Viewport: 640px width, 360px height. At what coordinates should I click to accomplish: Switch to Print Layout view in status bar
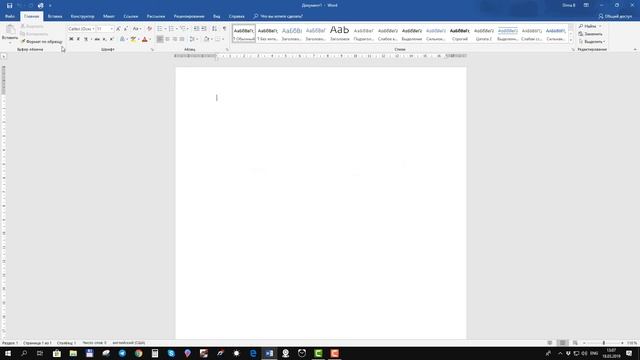(x=562, y=343)
